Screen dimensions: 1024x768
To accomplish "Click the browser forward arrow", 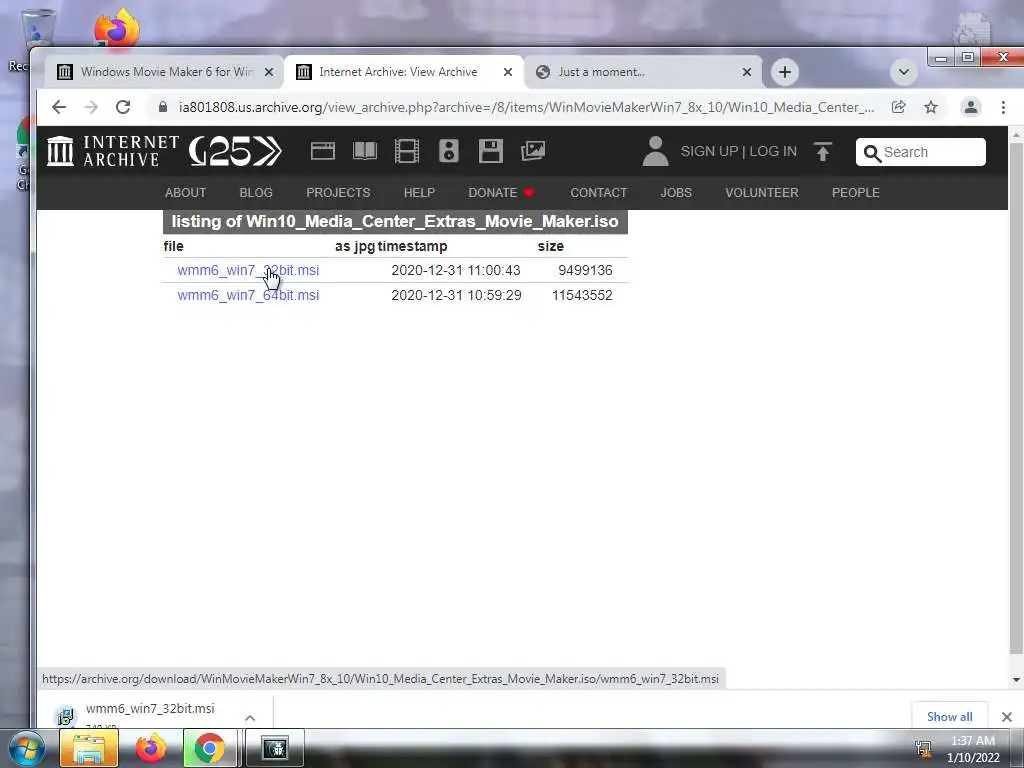I will pos(91,107).
